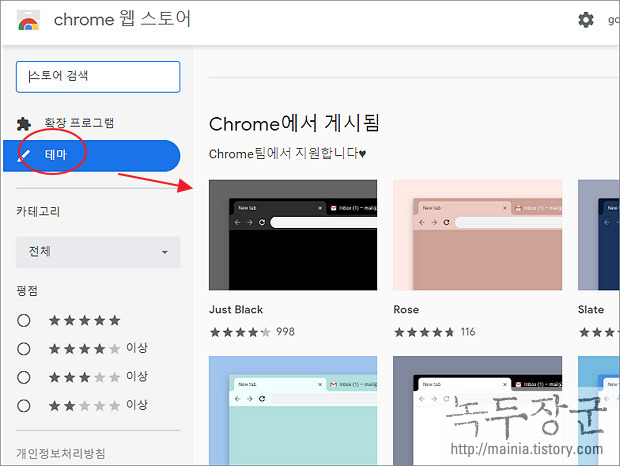Open the Just Black theme thumbnail

[x=293, y=235]
